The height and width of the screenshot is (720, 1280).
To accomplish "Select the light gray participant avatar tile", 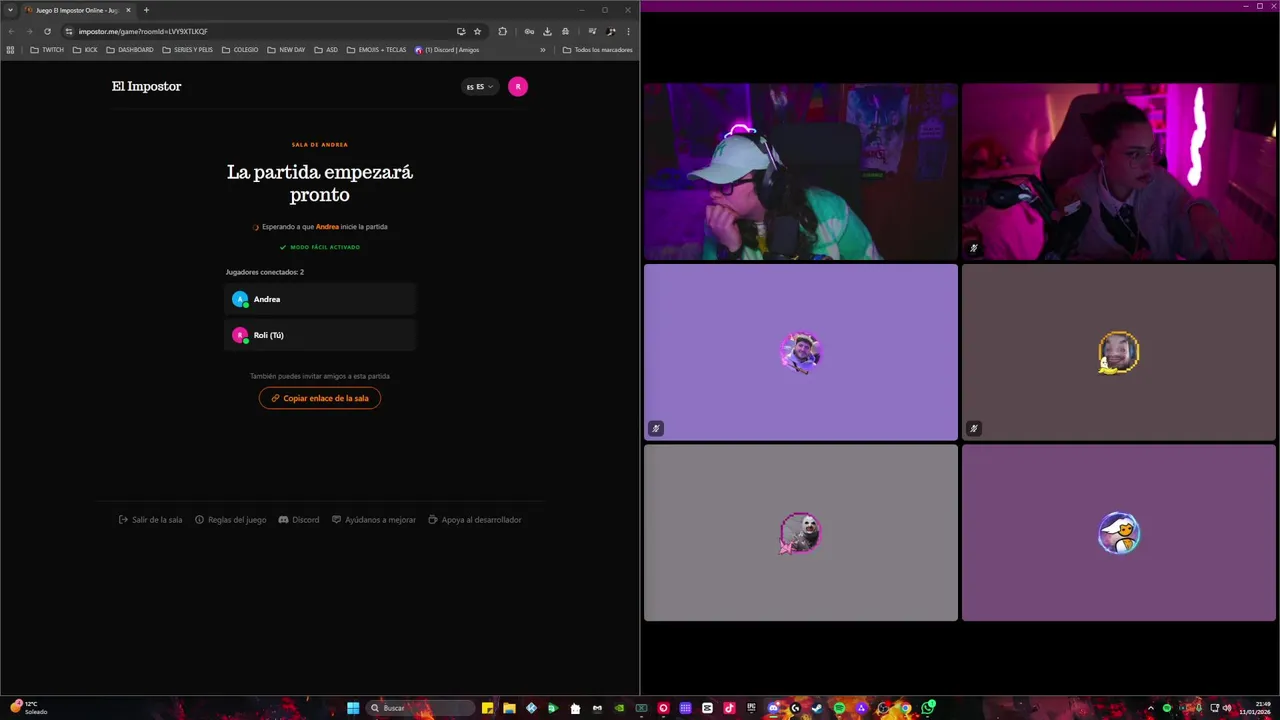I will (800, 533).
